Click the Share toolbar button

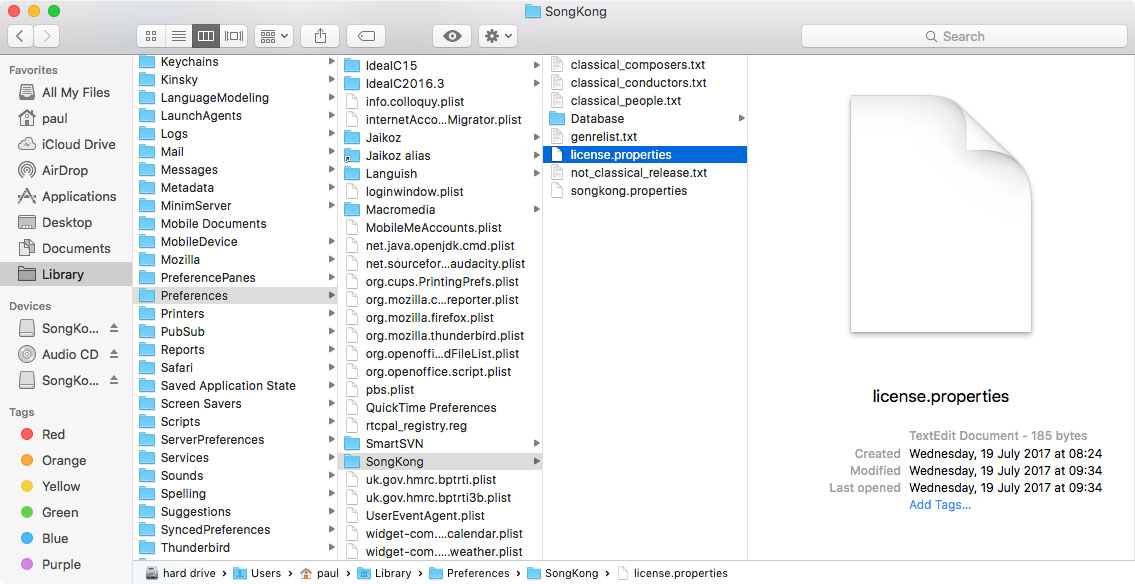click(x=321, y=36)
